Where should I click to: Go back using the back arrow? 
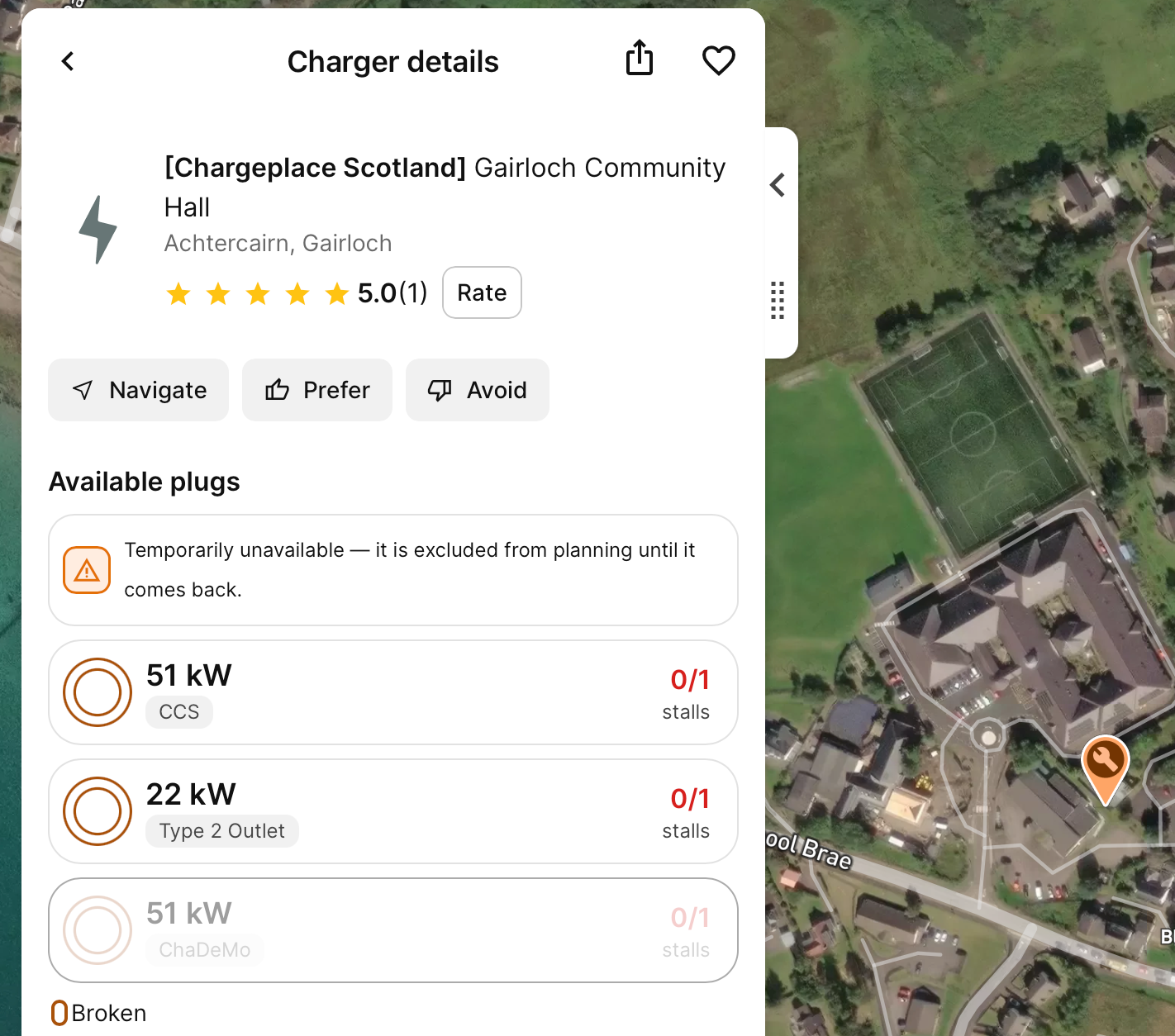68,61
